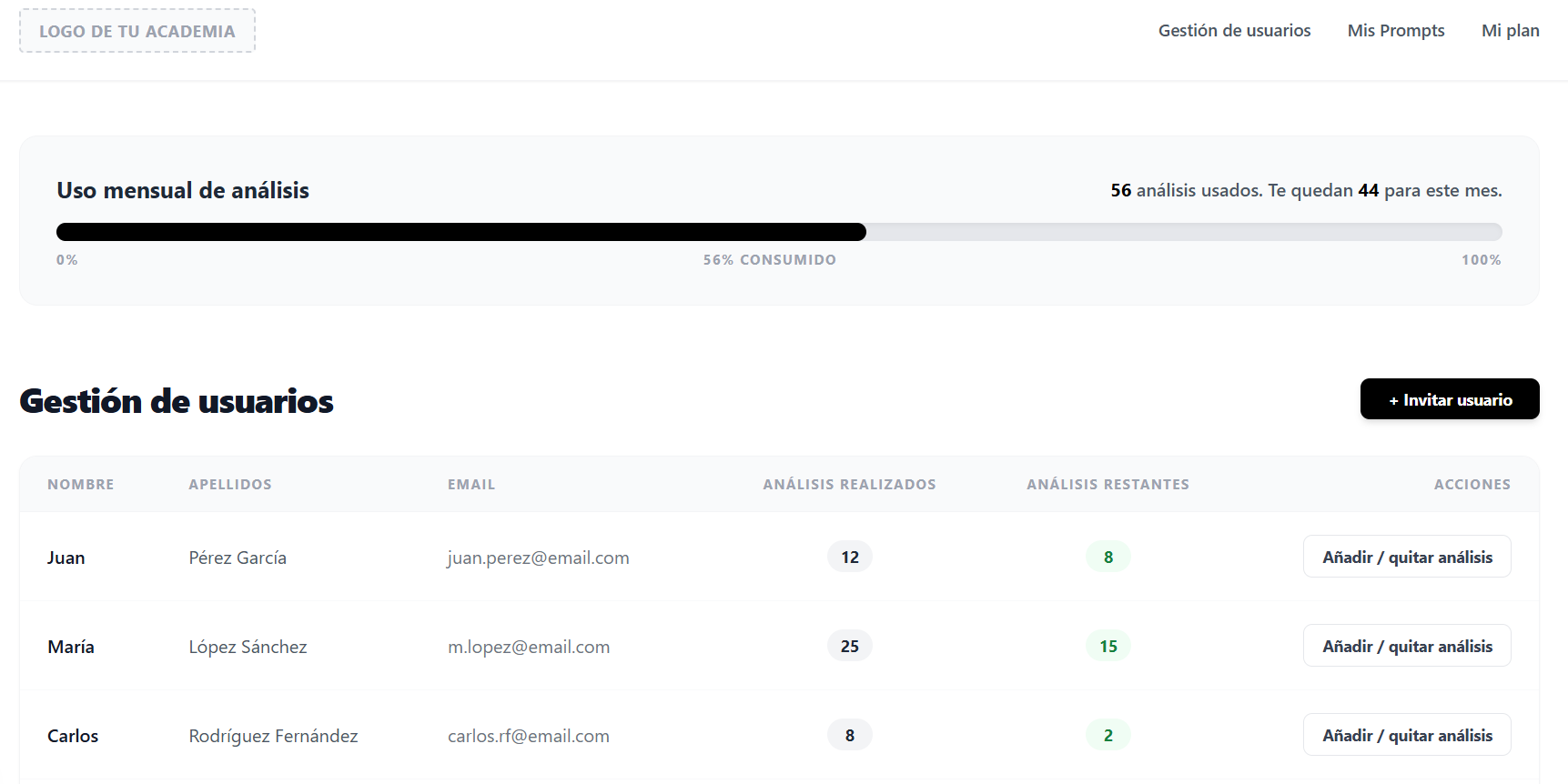The height and width of the screenshot is (784, 1568).
Task: Select the Email column header
Action: [471, 485]
